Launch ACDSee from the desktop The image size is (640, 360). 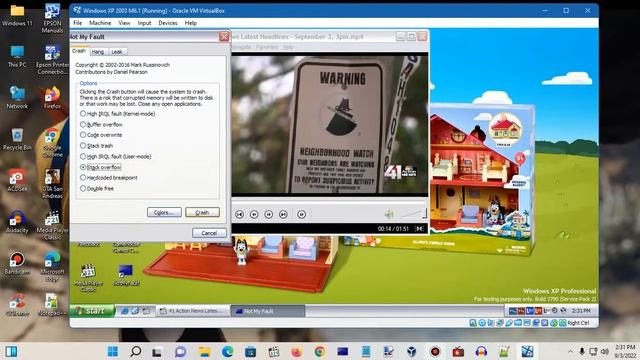click(17, 180)
